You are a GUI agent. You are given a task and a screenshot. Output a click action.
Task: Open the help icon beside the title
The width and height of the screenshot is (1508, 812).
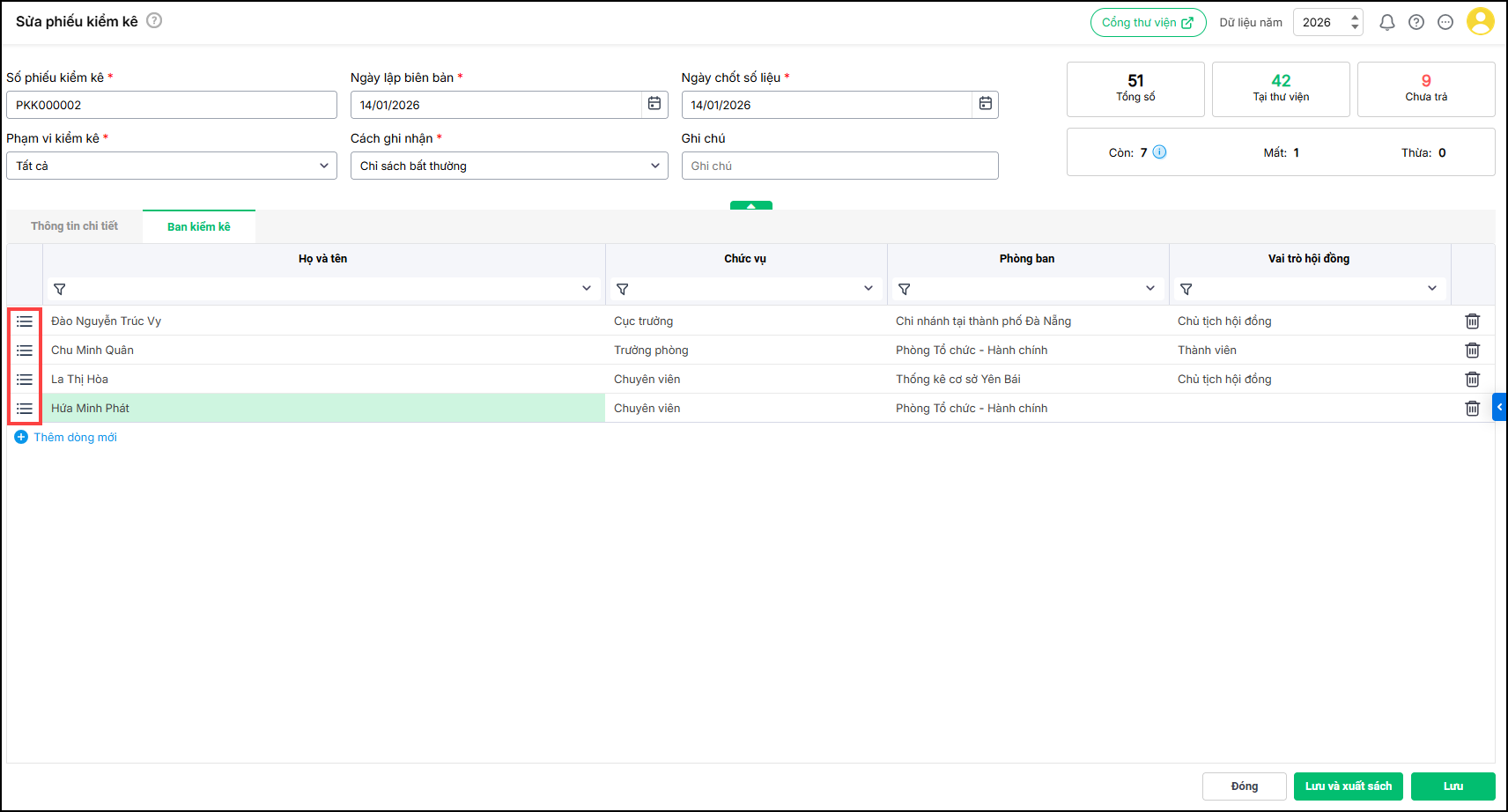(154, 20)
